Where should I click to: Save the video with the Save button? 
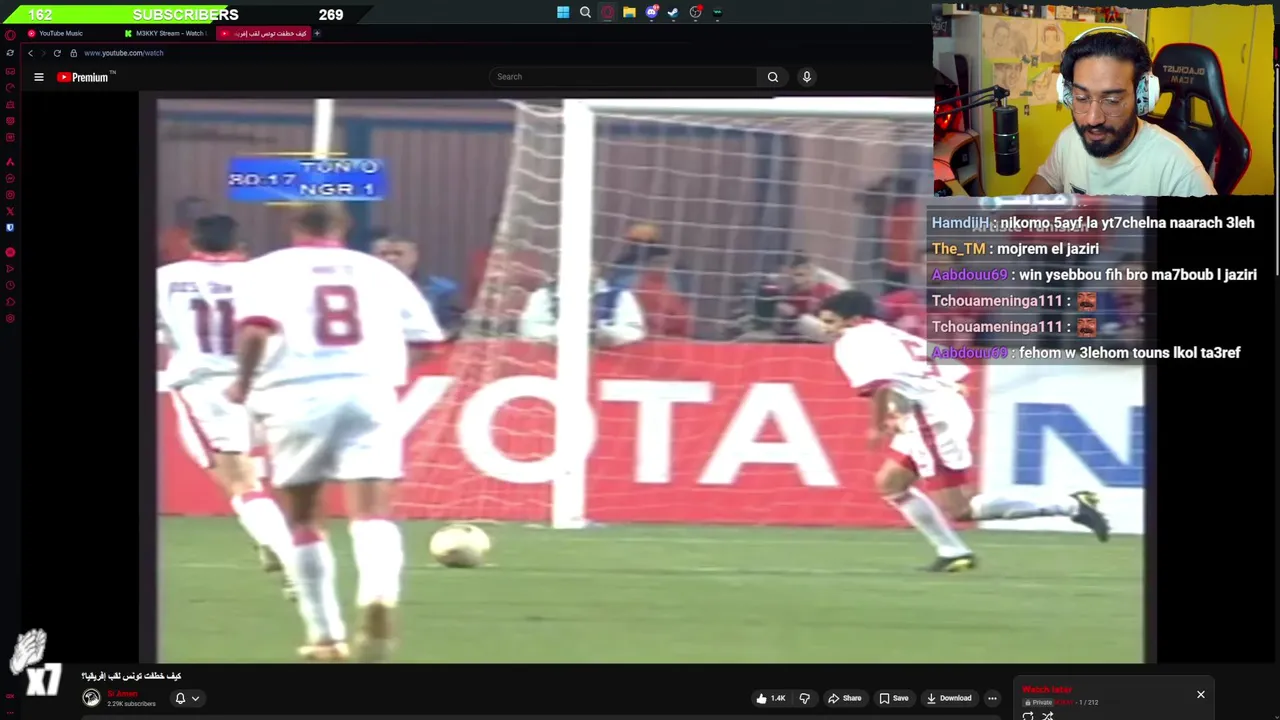[x=894, y=698]
